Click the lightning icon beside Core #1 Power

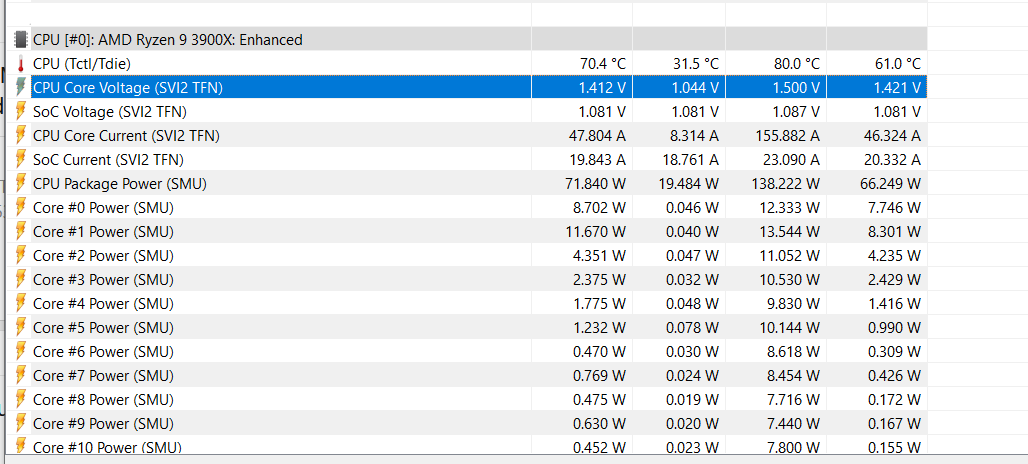pyautogui.click(x=21, y=232)
